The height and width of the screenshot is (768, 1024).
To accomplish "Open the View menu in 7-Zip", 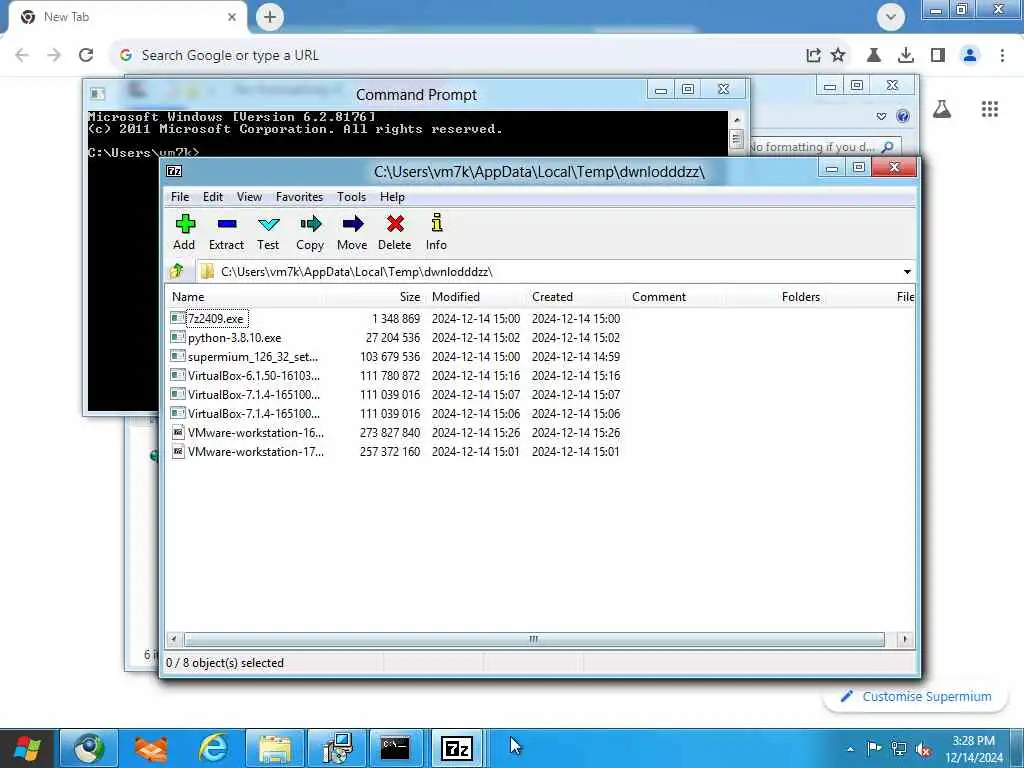I will [x=249, y=197].
